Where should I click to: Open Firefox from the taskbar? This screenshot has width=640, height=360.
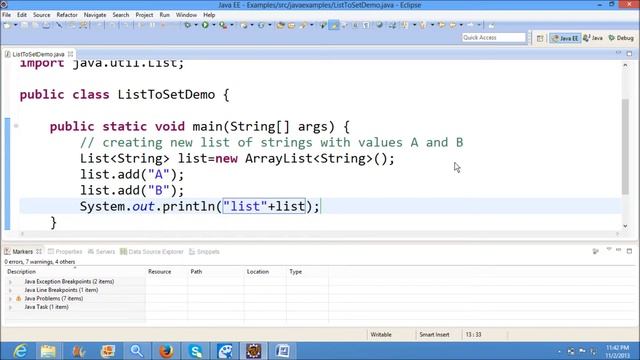click(166, 351)
